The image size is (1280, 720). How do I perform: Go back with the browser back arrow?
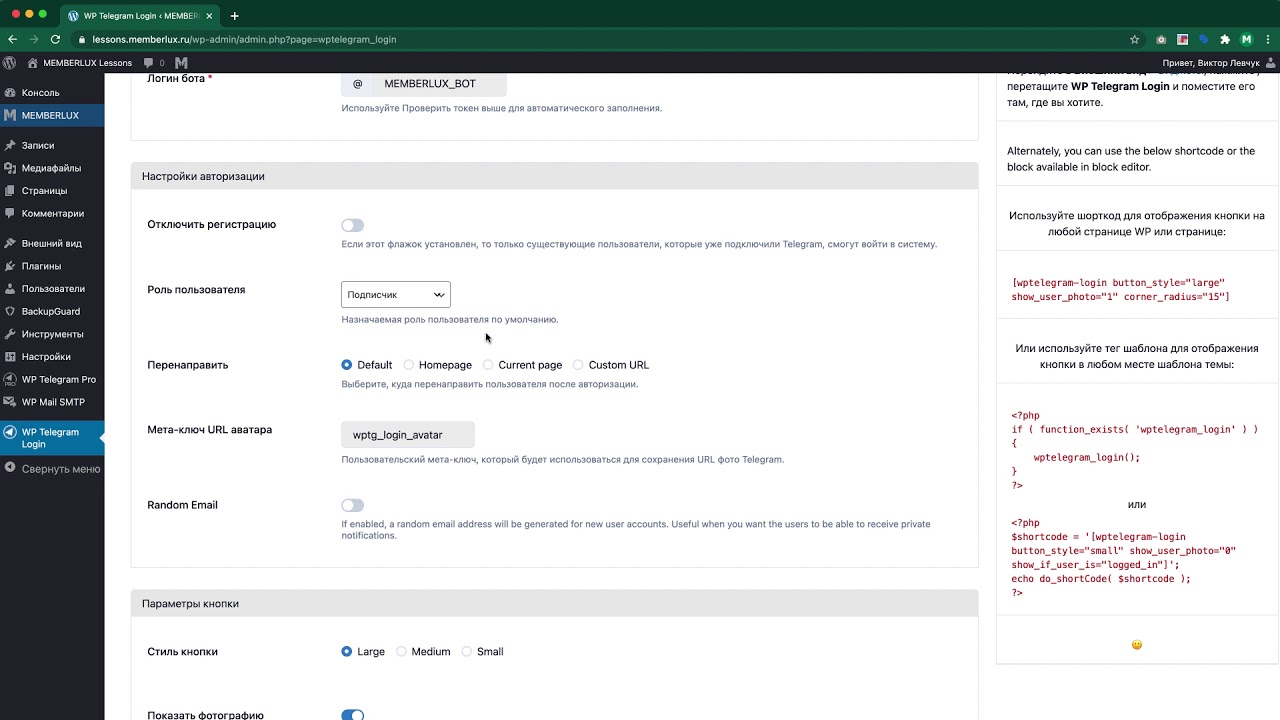pos(12,39)
